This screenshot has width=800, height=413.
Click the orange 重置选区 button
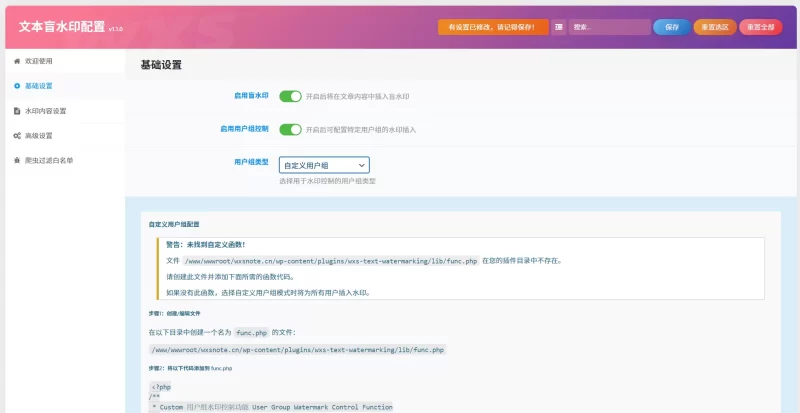coord(715,27)
